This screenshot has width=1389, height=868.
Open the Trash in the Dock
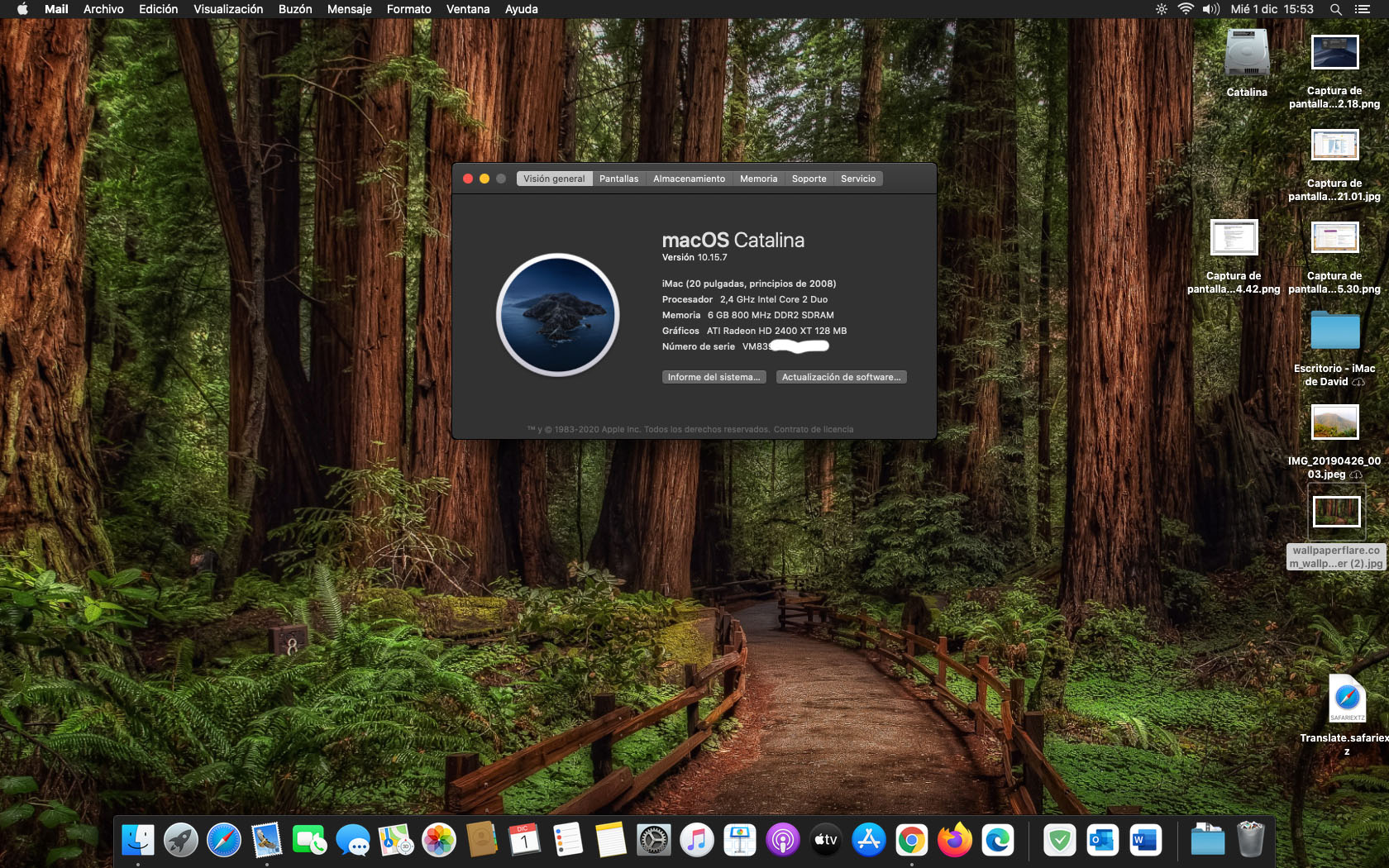click(x=1251, y=841)
